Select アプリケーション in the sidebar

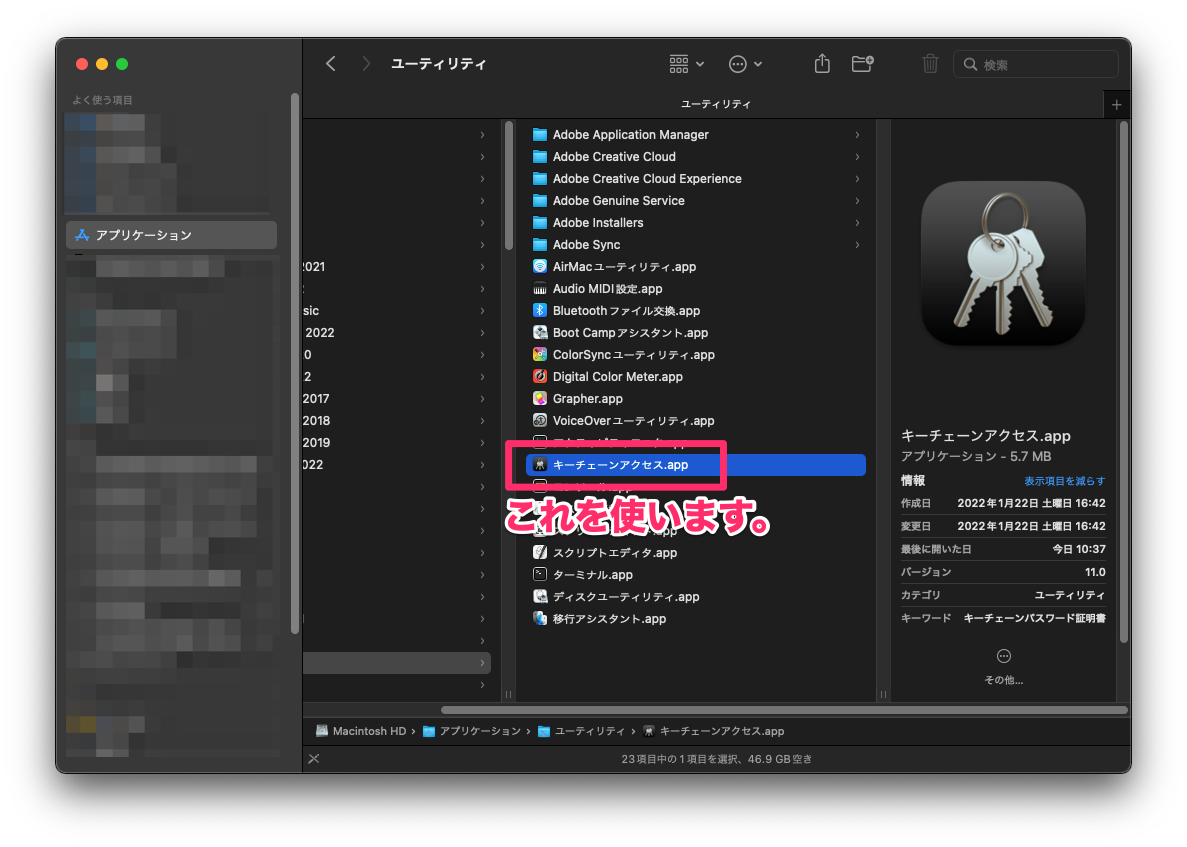tap(172, 235)
